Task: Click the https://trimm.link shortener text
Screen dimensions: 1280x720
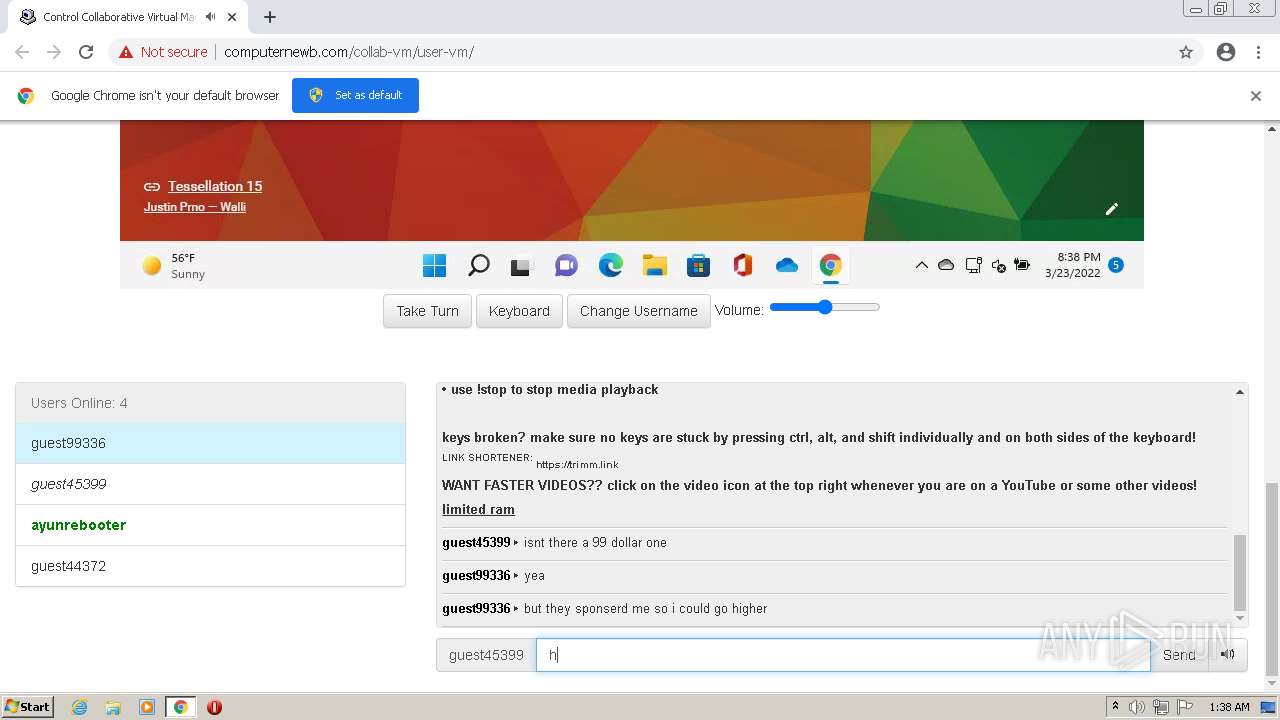Action: 577,464
